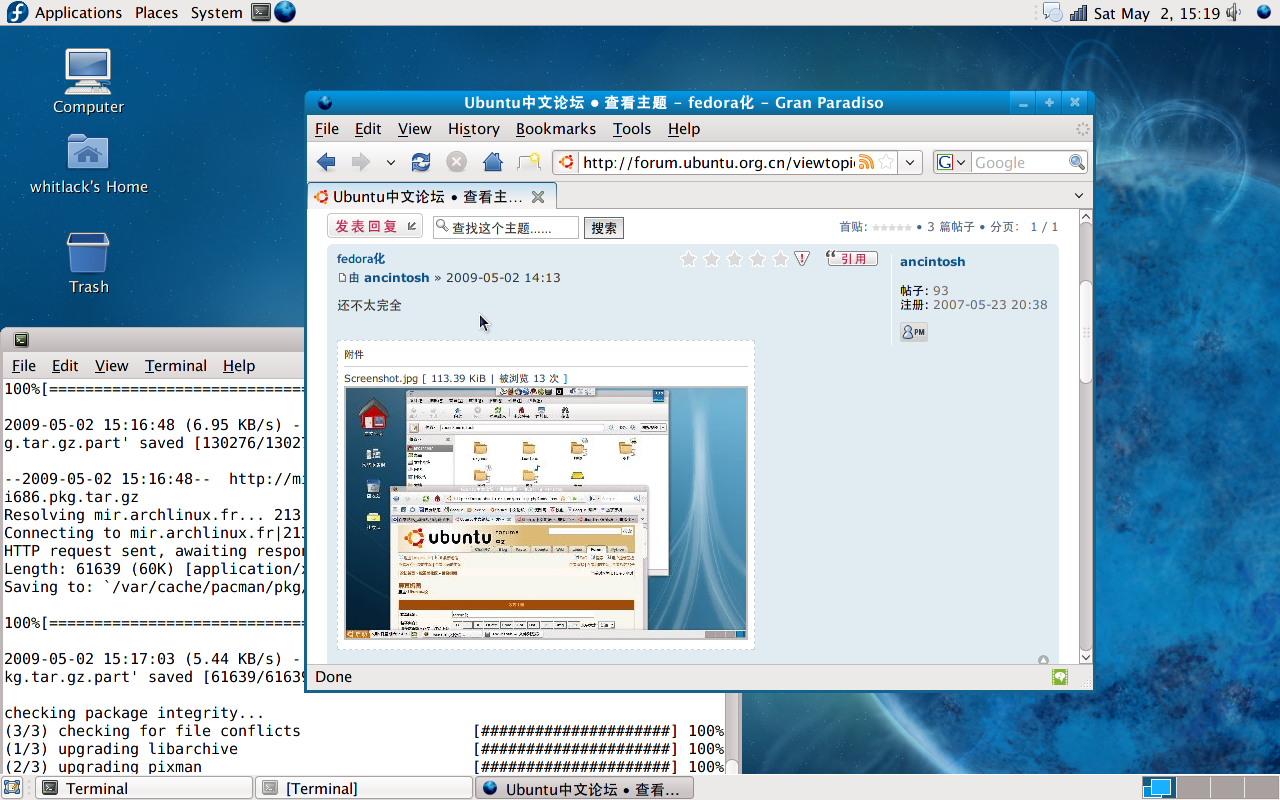
Task: Open the fedora化 post title link
Action: coord(361,259)
